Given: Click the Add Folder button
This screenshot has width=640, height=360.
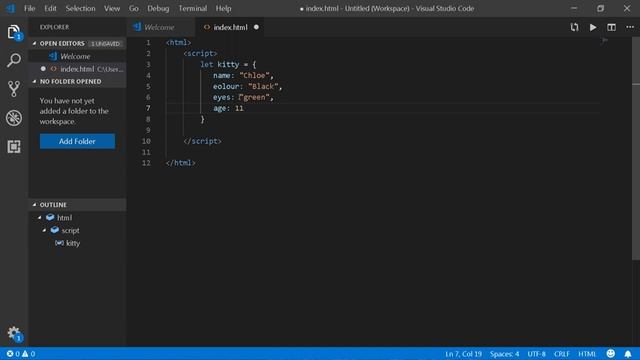Looking at the screenshot, I should click(x=77, y=141).
